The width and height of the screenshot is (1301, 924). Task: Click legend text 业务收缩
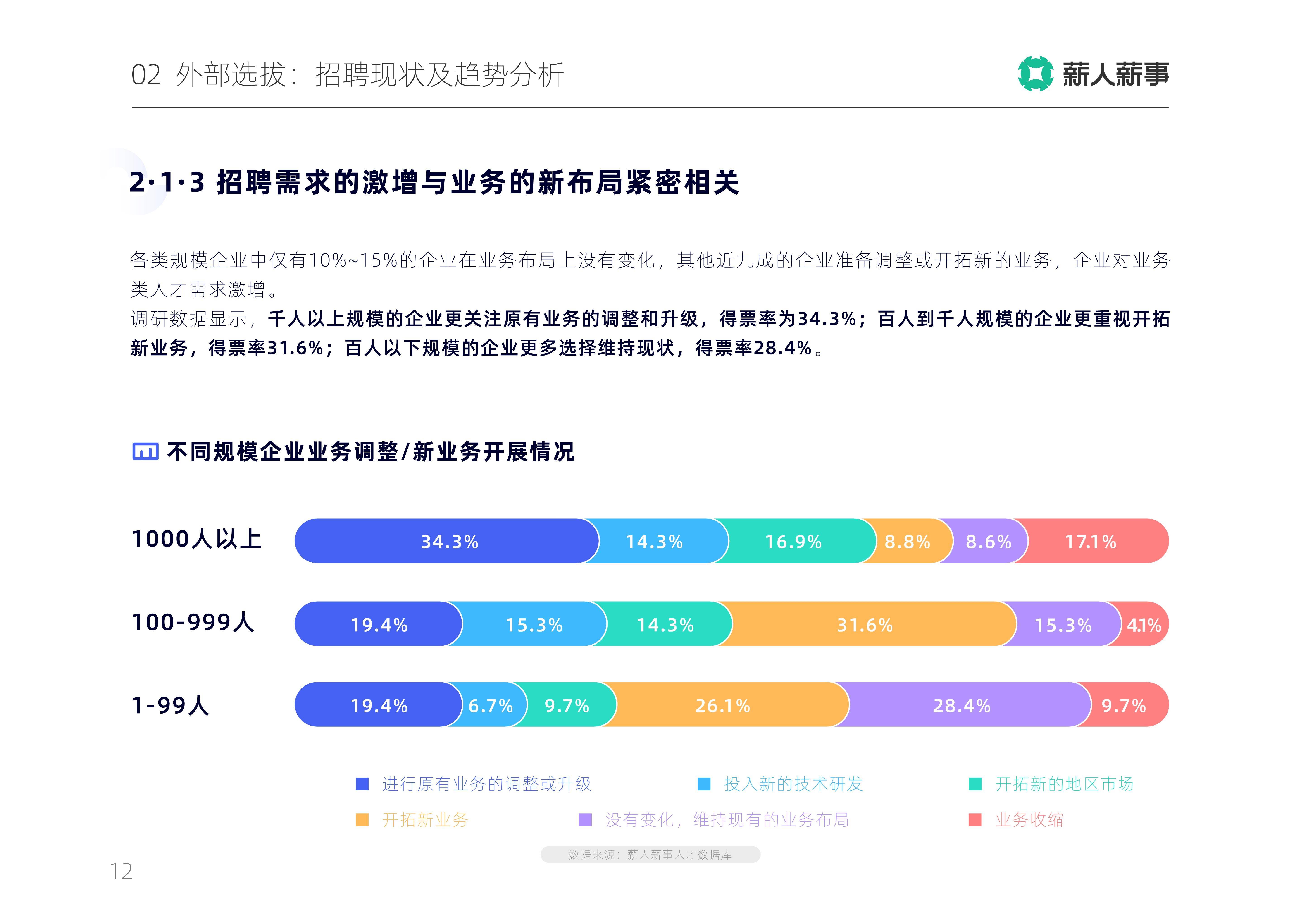pyautogui.click(x=1030, y=820)
